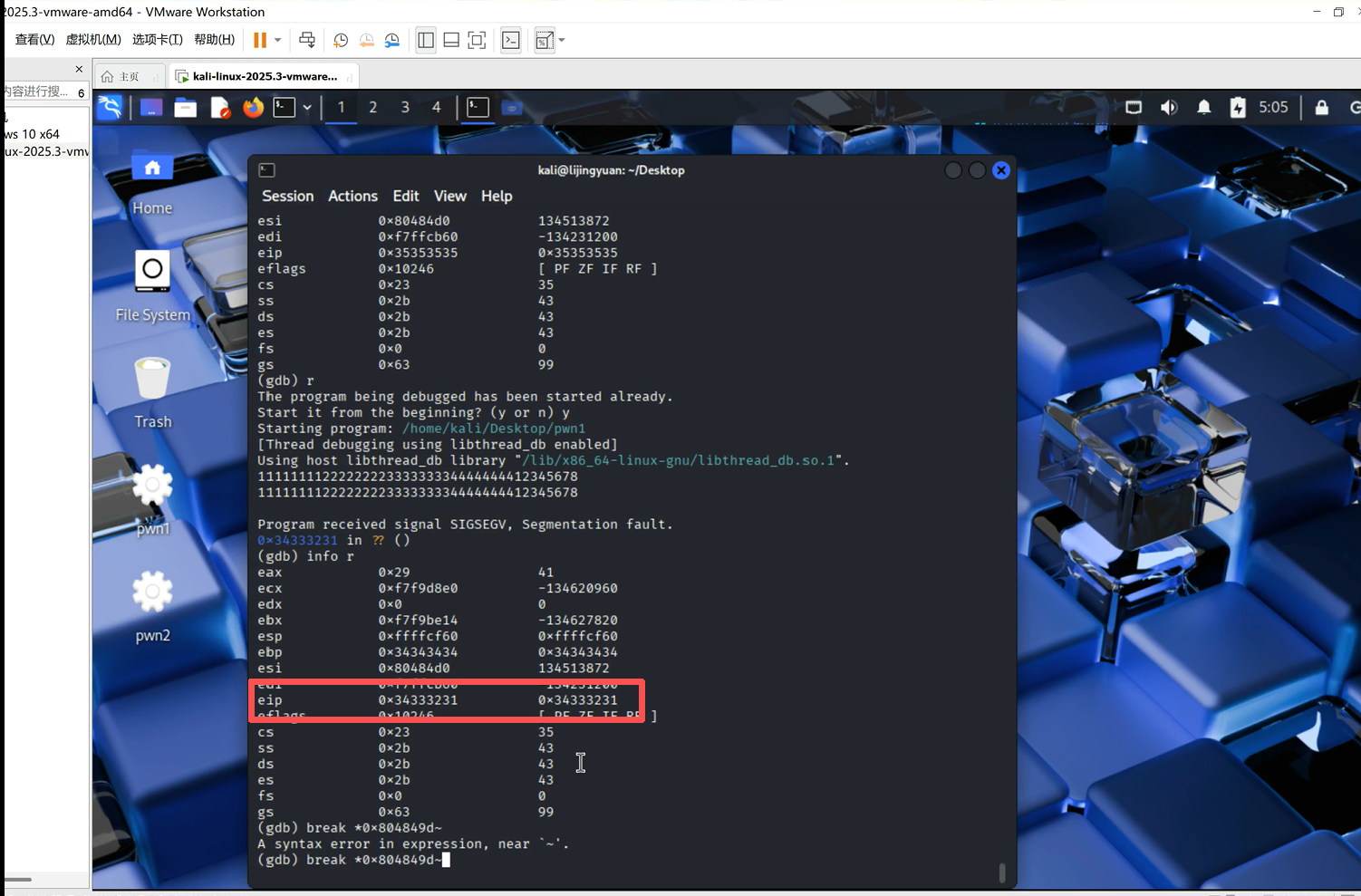Image resolution: width=1361 pixels, height=896 pixels.
Task: Click the 5:05 panel clock
Action: click(x=1273, y=107)
